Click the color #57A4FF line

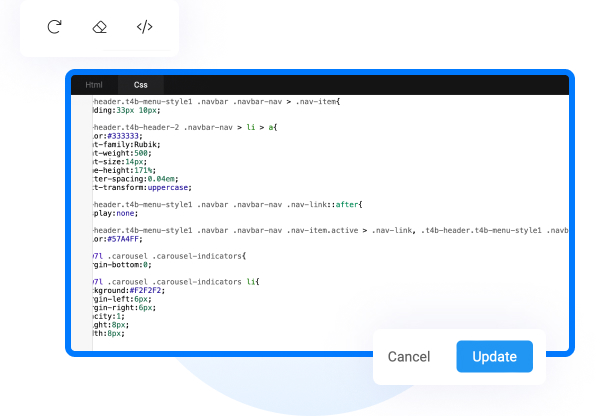coord(118,239)
